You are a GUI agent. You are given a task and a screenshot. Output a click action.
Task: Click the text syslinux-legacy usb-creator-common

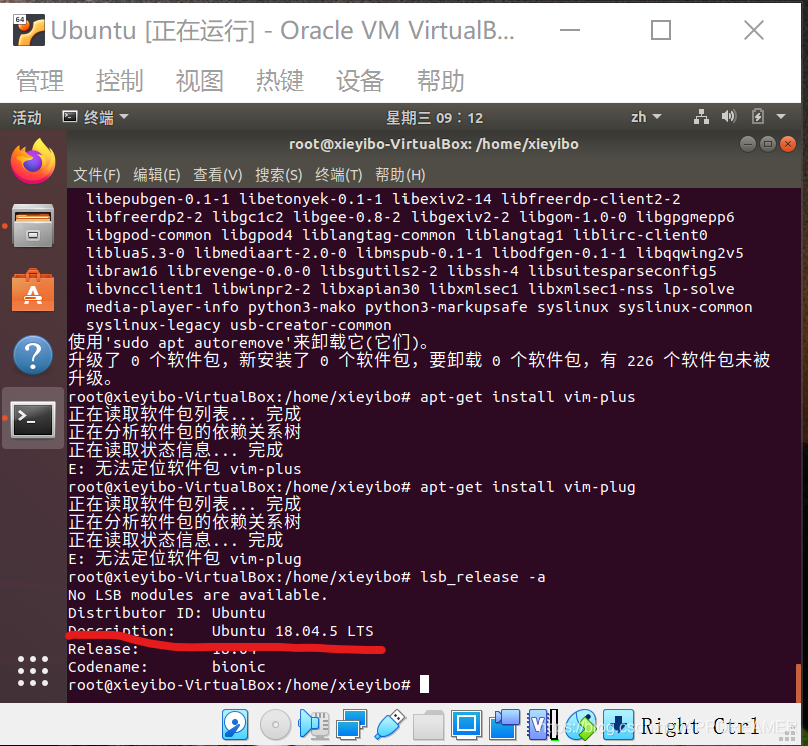pos(239,325)
